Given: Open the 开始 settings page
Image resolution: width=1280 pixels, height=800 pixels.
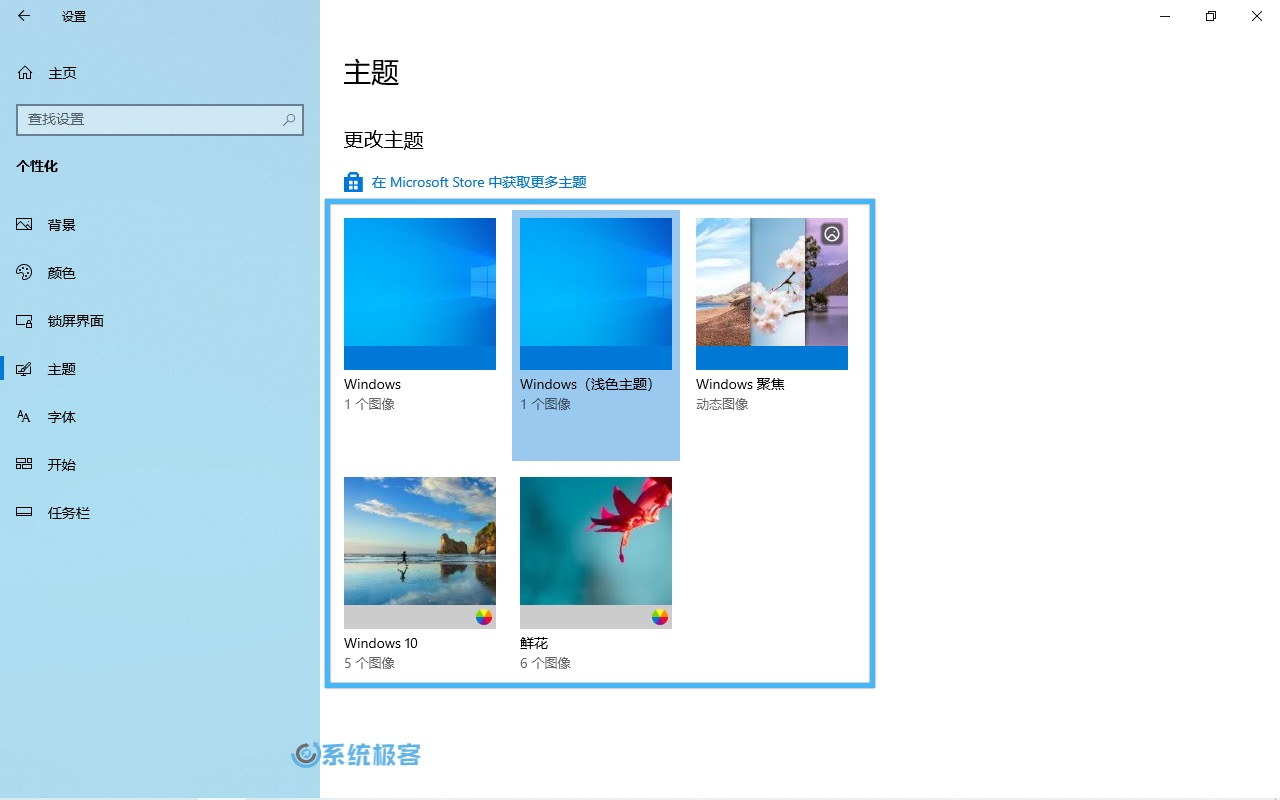Looking at the screenshot, I should (160, 465).
